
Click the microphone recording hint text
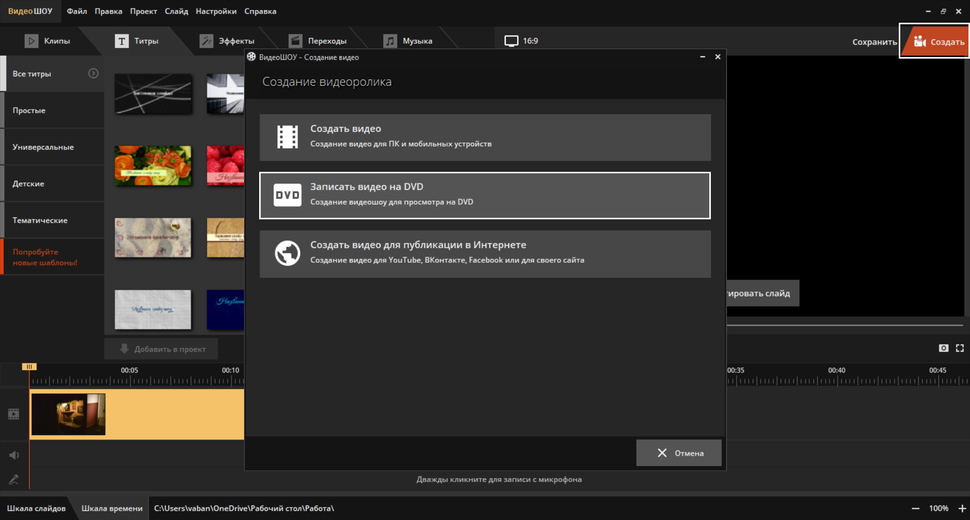(x=499, y=479)
